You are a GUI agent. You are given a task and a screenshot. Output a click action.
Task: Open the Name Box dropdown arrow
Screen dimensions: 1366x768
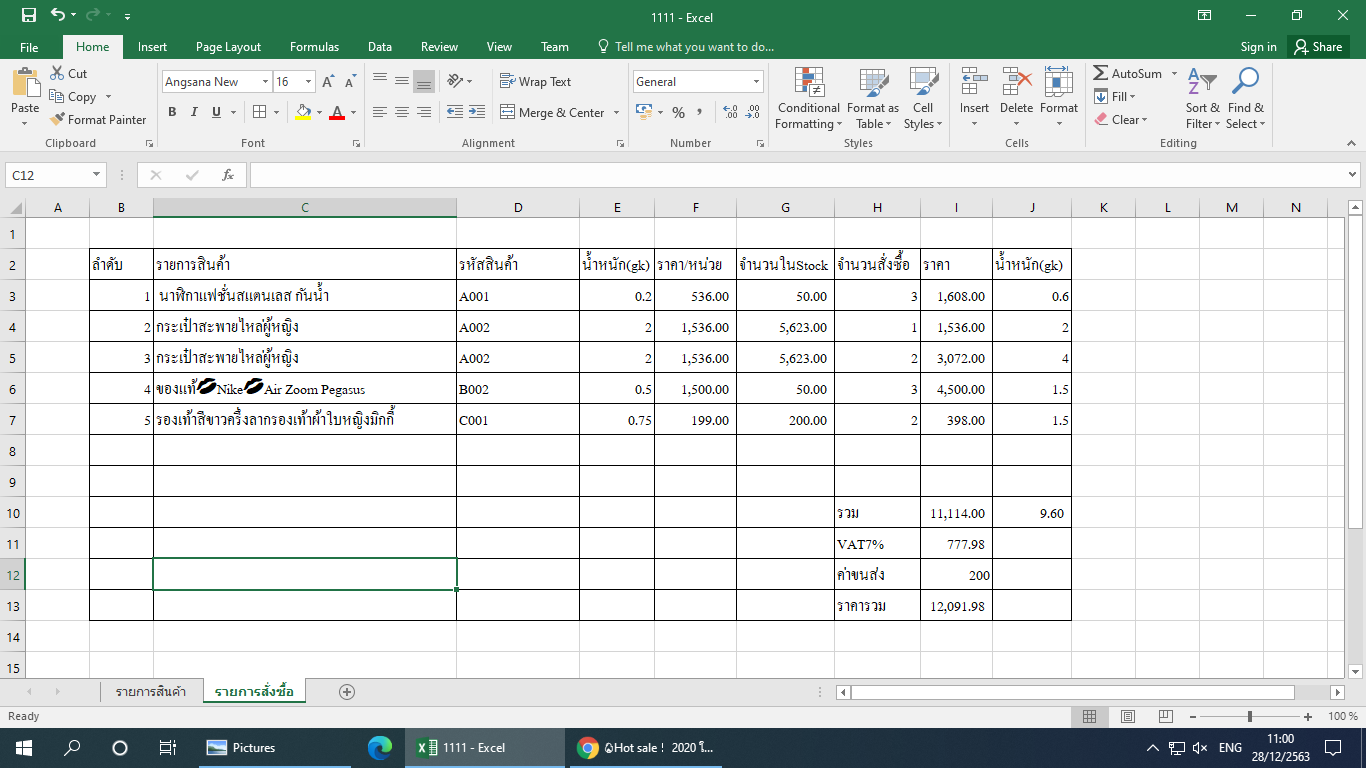click(97, 175)
